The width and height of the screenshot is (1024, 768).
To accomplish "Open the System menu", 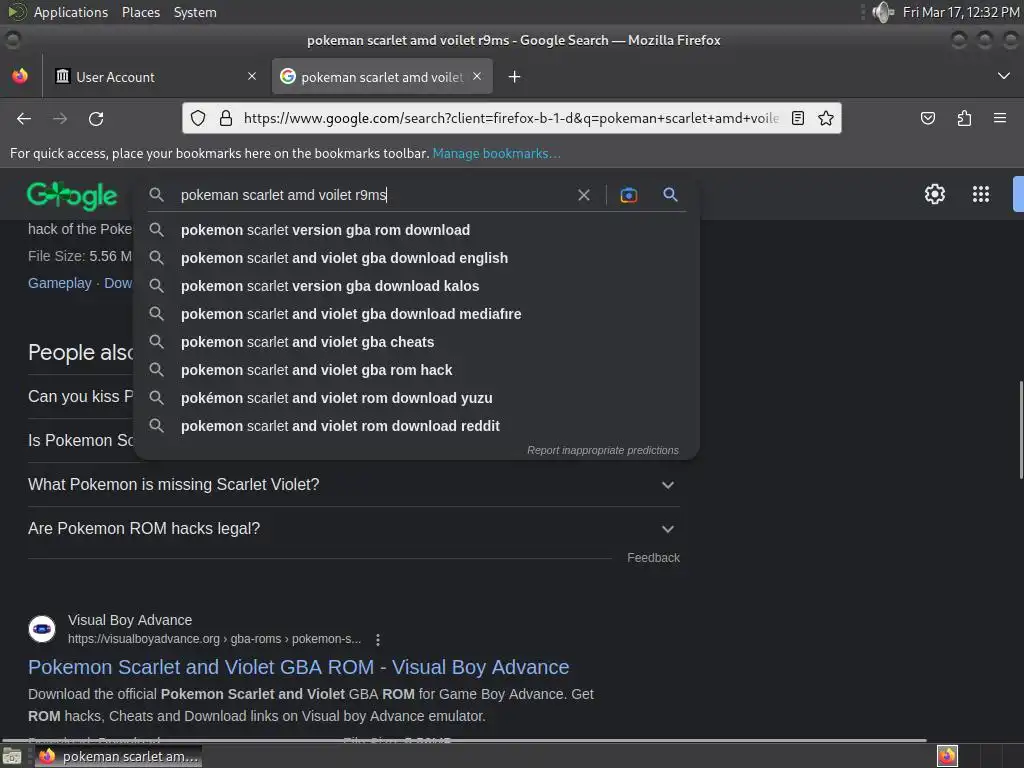I will 195,12.
